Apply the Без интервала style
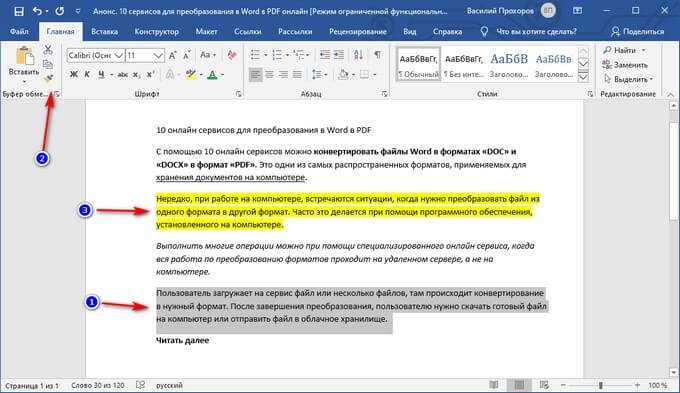 [x=464, y=64]
